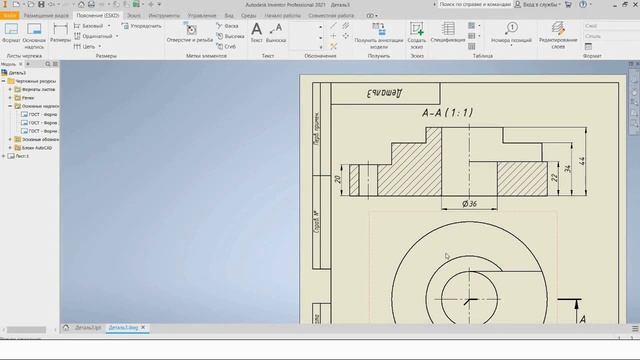Click the shopping cart icon in title bar
This screenshot has width=640, height=360.
pyautogui.click(x=568, y=4)
